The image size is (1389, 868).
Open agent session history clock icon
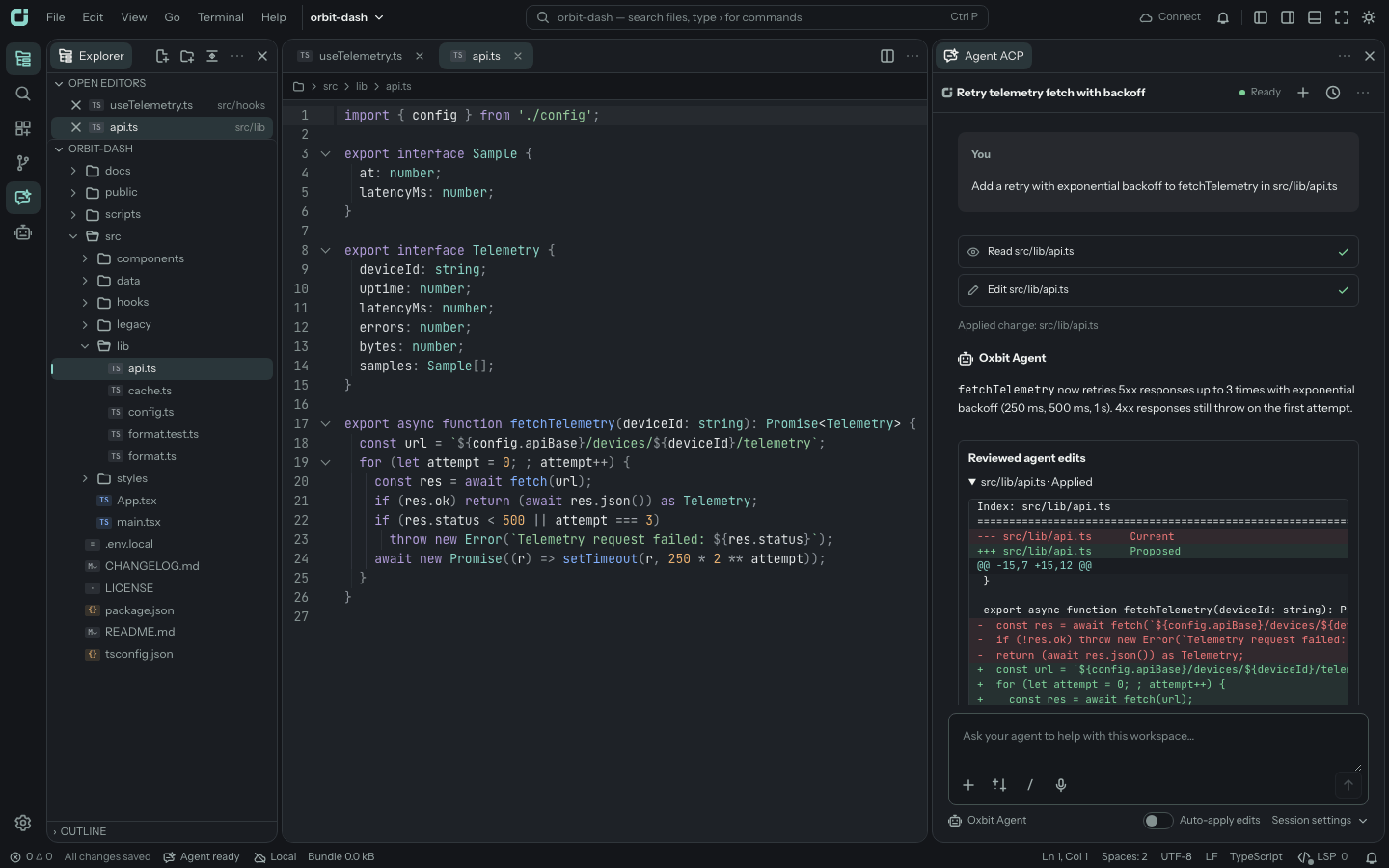click(x=1333, y=93)
